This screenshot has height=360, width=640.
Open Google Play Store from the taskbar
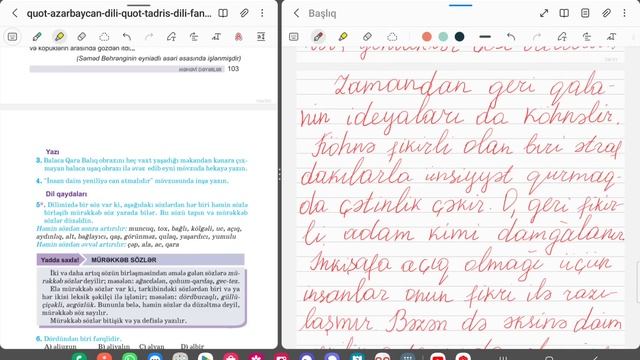(x=205, y=357)
